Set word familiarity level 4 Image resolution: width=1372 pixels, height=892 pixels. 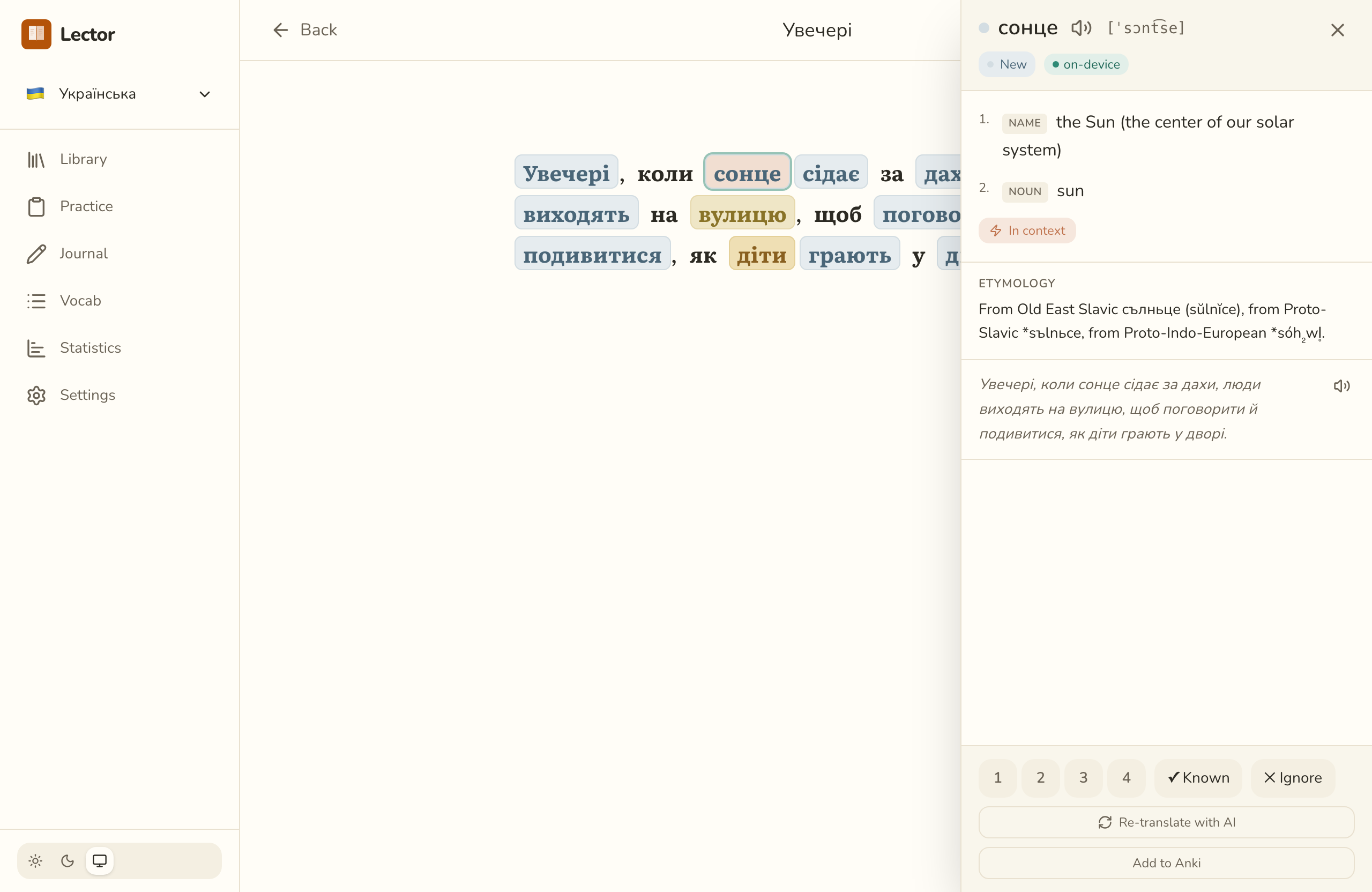coord(1127,778)
